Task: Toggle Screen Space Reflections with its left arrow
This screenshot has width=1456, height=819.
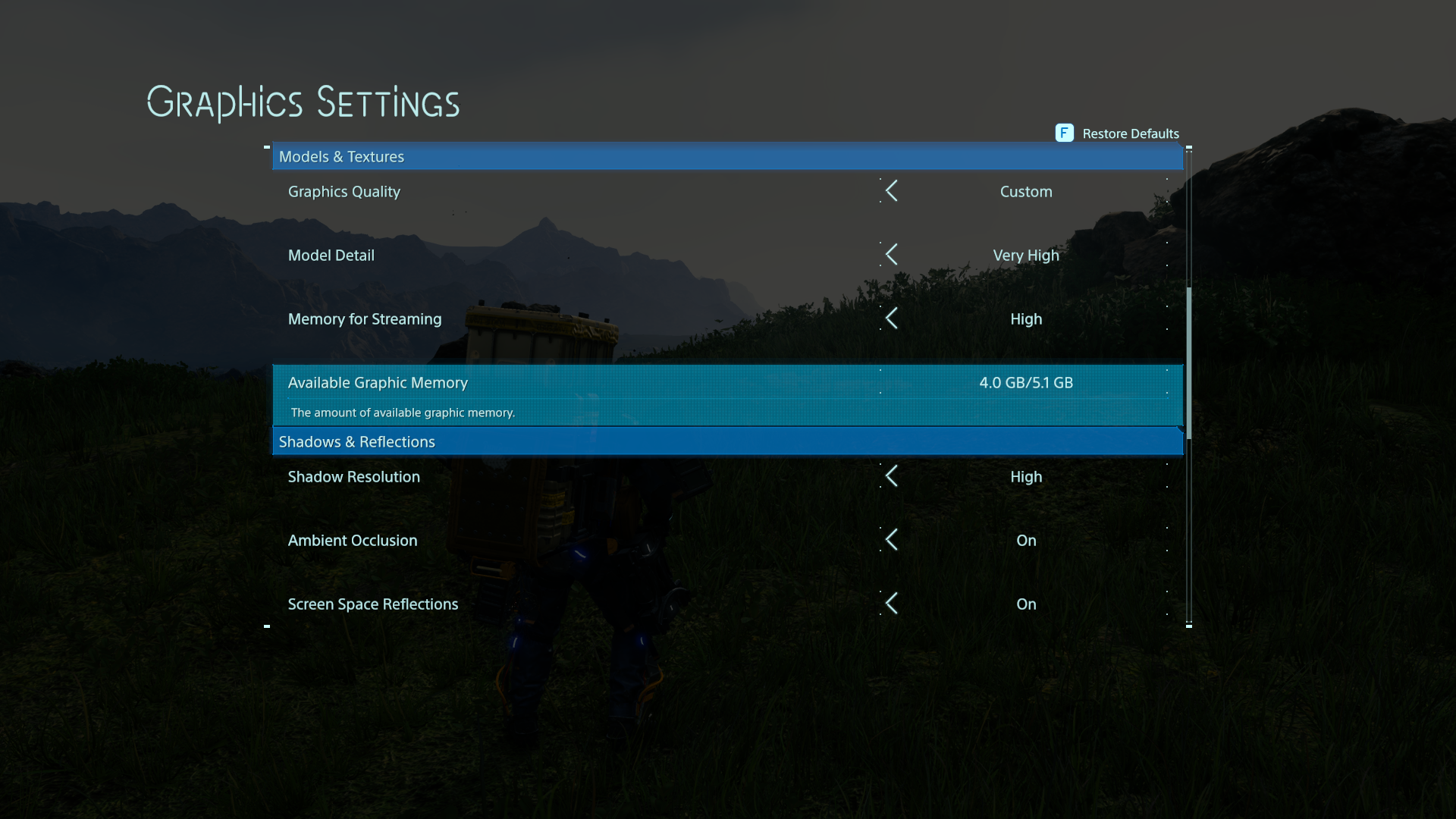Action: [892, 604]
